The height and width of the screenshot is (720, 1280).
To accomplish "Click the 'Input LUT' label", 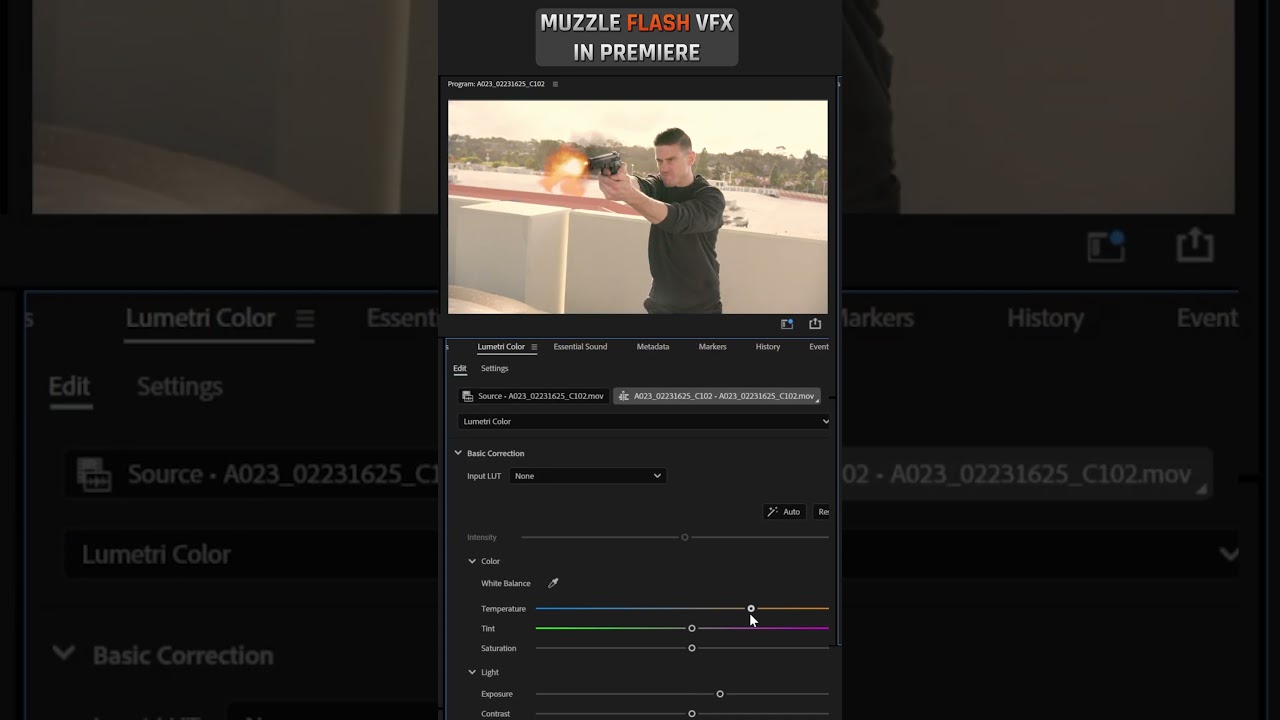I will tap(484, 476).
